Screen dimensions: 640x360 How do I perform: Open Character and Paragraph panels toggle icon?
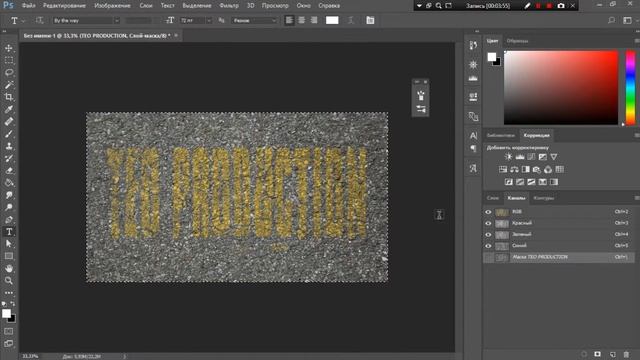tap(370, 20)
